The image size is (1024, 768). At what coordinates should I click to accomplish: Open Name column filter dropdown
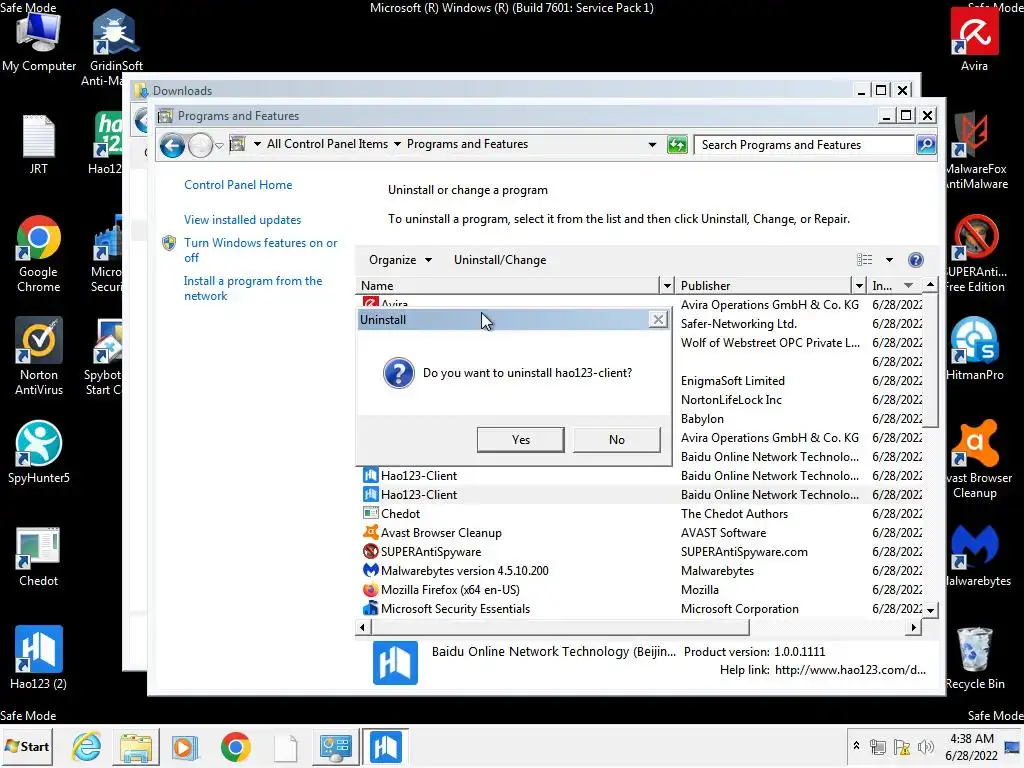667,285
